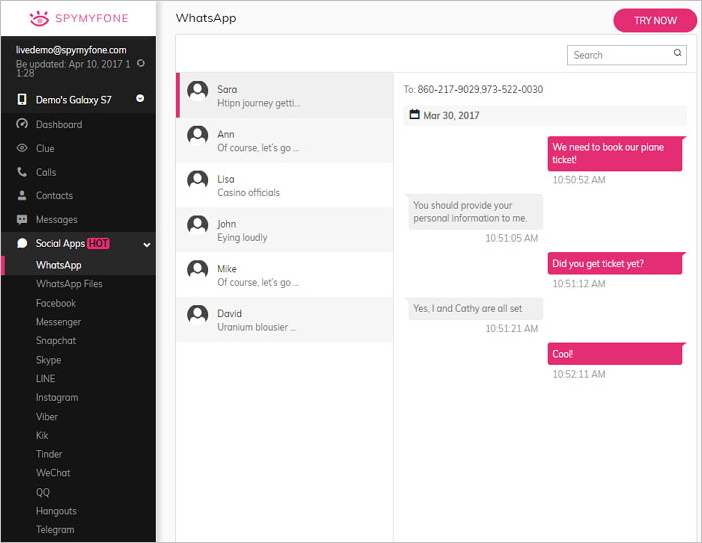Viewport: 702px width, 543px height.
Task: Open Facebook in the sidebar
Action: [56, 303]
